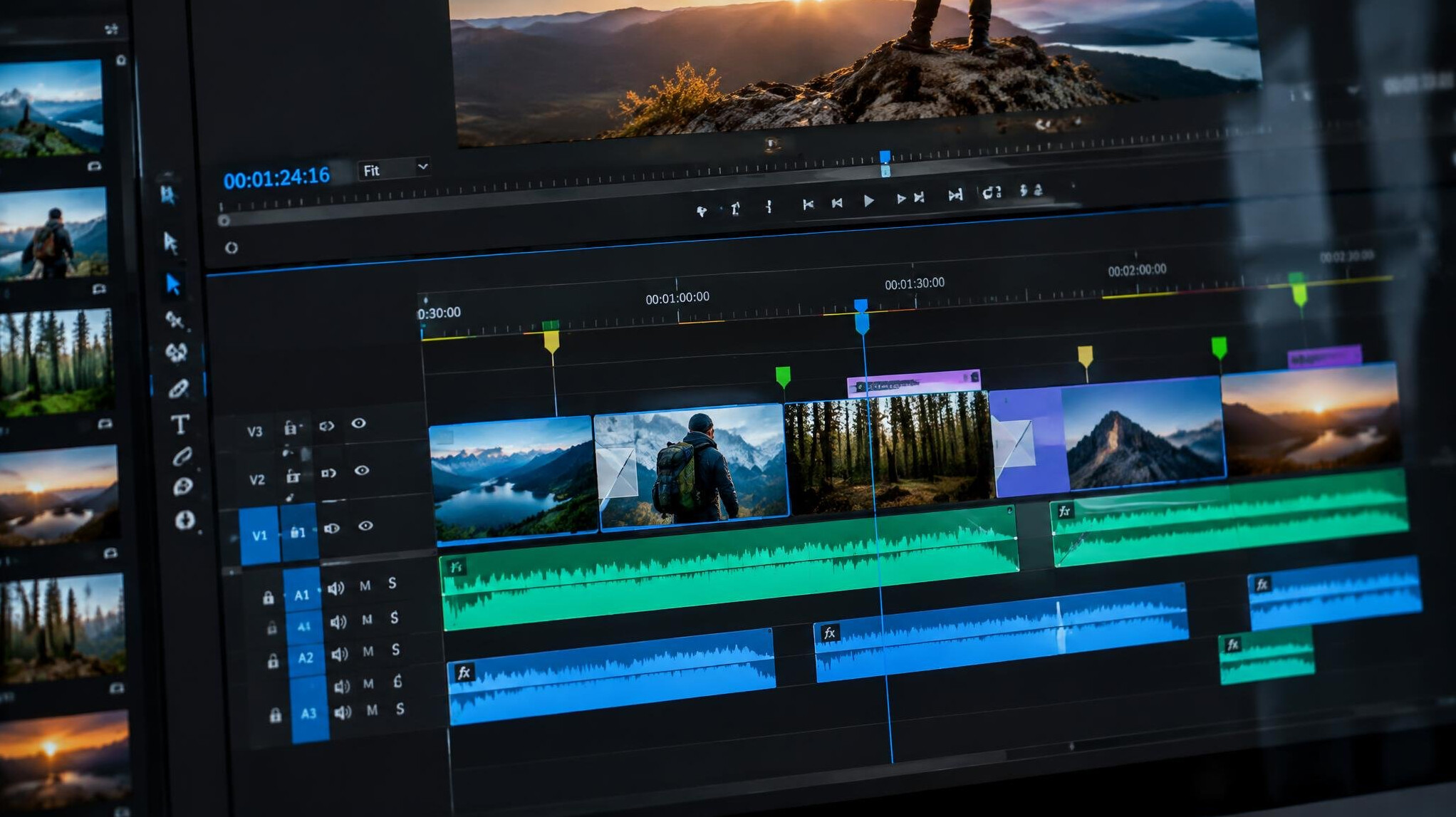The image size is (1456, 817).
Task: Toggle the V3 track lock
Action: pyautogui.click(x=291, y=427)
